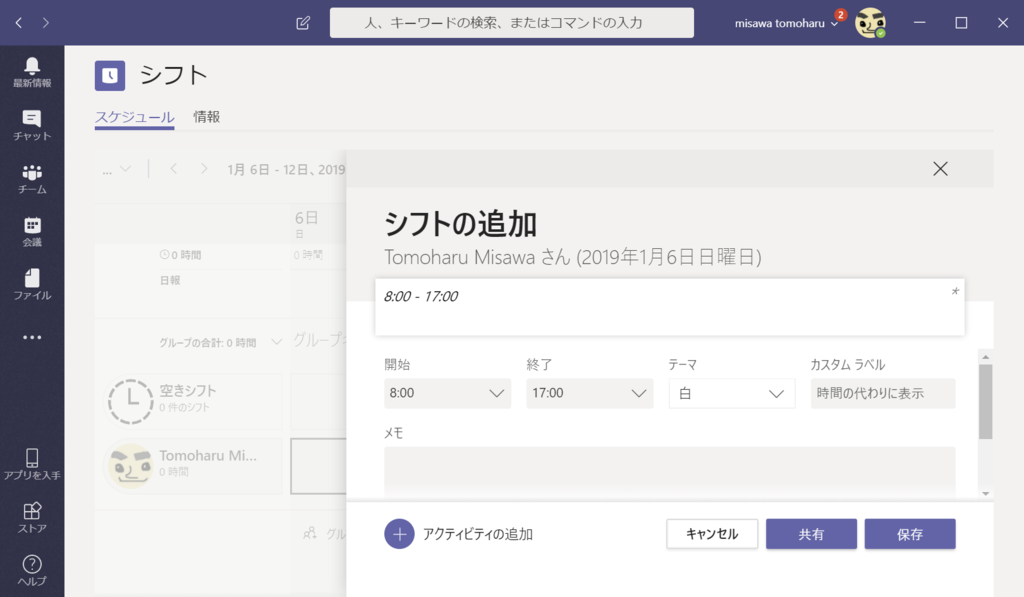The height and width of the screenshot is (597, 1024).
Task: Switch to the 情報 tab
Action: [206, 116]
